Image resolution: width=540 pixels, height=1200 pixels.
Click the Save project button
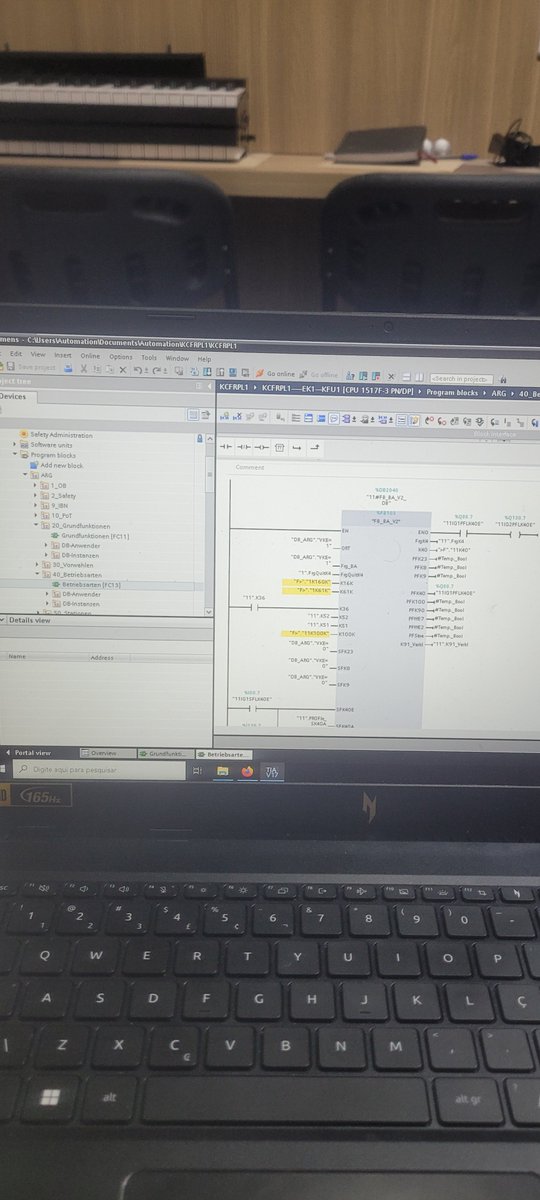pos(31,367)
